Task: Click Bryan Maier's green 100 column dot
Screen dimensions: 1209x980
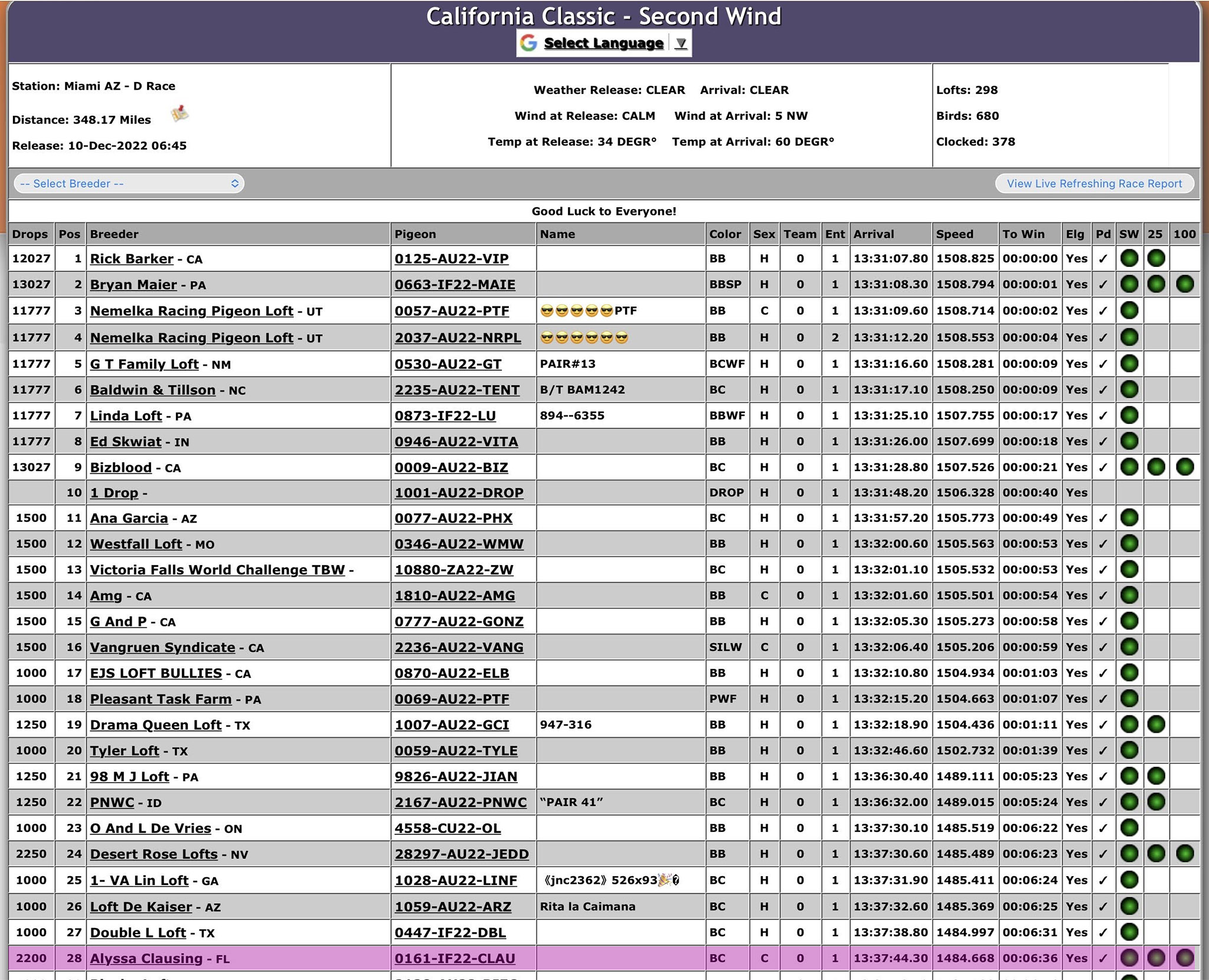Action: [x=1184, y=285]
